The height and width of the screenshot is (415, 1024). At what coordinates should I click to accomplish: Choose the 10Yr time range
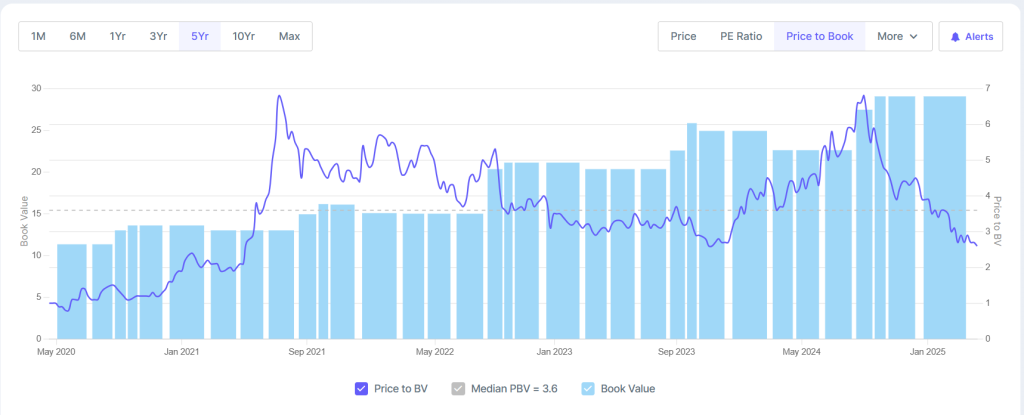point(243,36)
